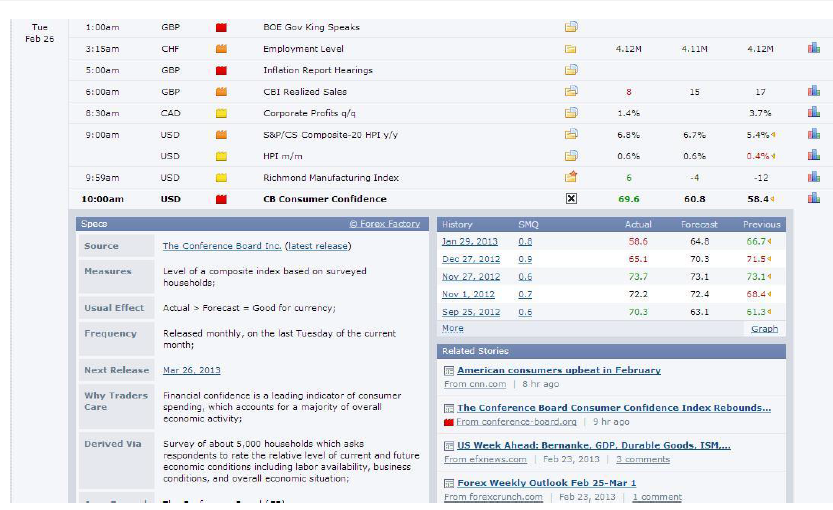
Task: Click orange impact icon for CBI Realized Sales
Action: (221, 91)
